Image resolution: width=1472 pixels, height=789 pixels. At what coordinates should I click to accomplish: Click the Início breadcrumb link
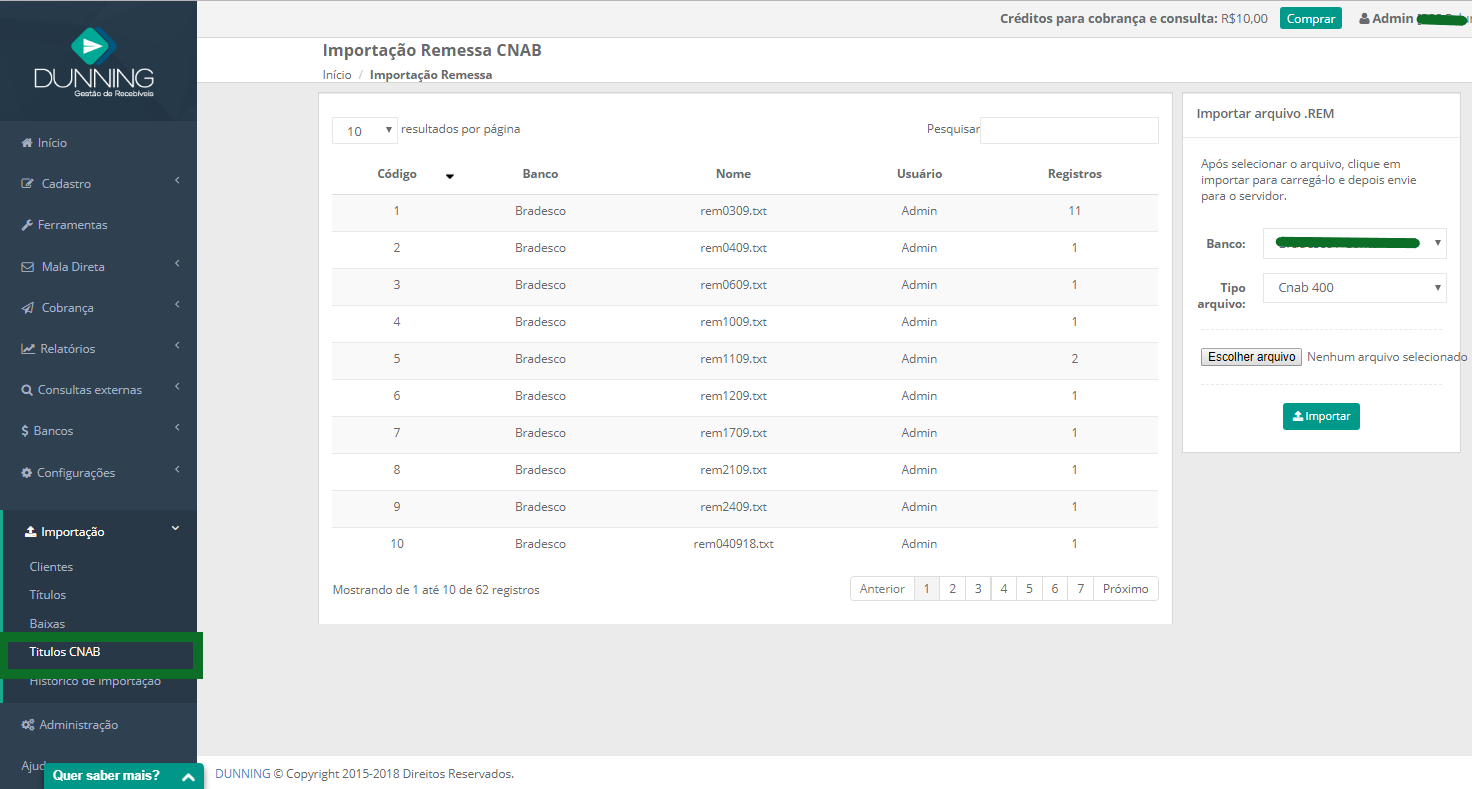click(x=337, y=75)
